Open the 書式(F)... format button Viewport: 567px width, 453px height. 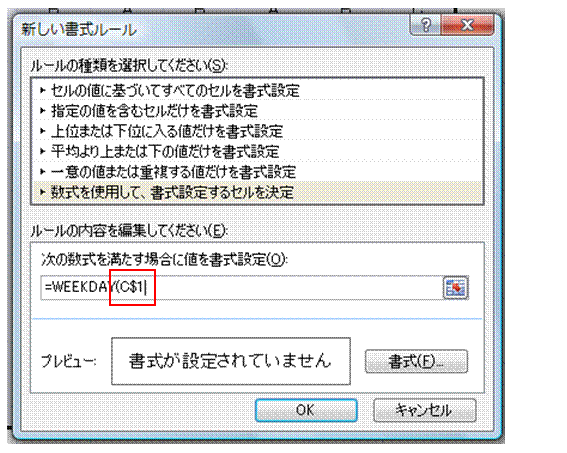point(417,361)
